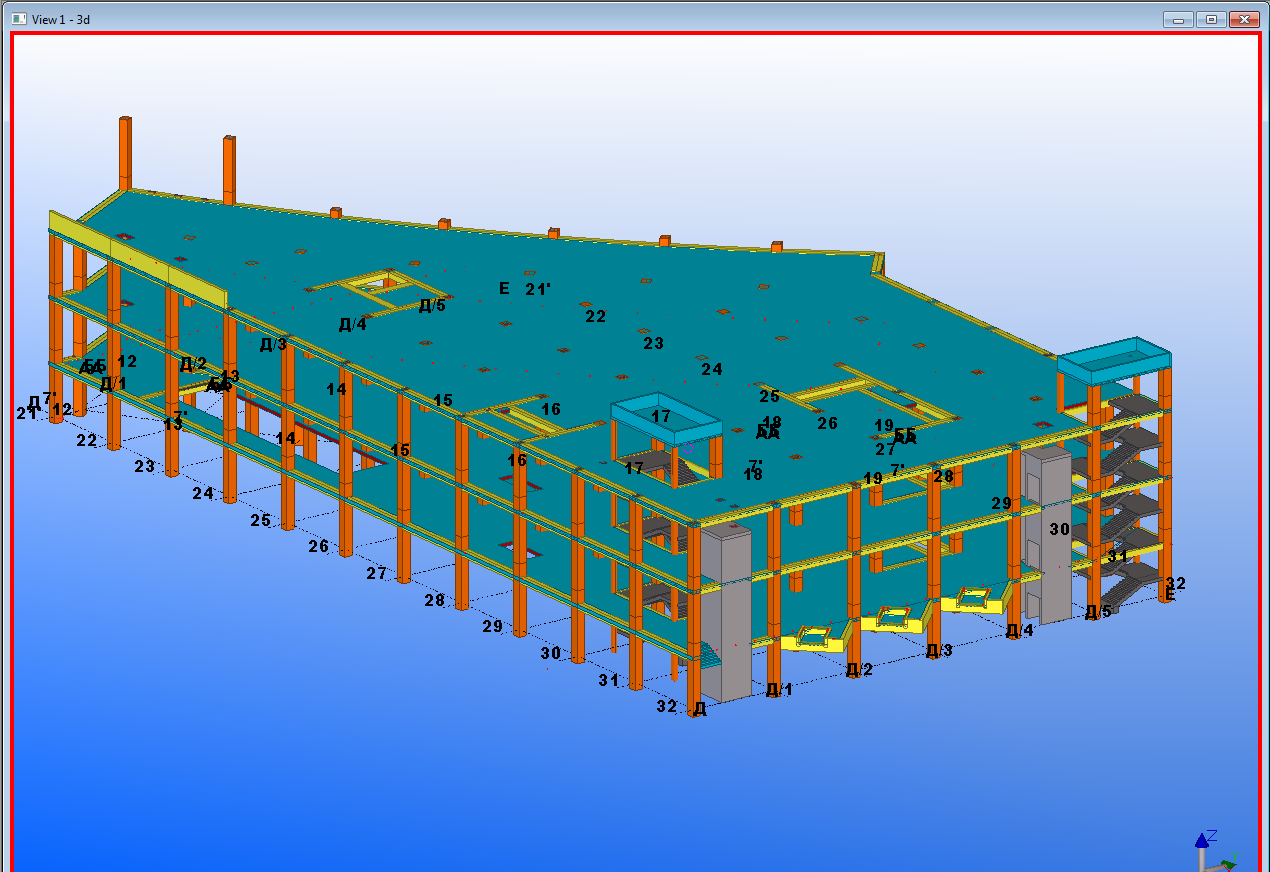Pick grid label Д/3 on the ground line

pos(939,651)
